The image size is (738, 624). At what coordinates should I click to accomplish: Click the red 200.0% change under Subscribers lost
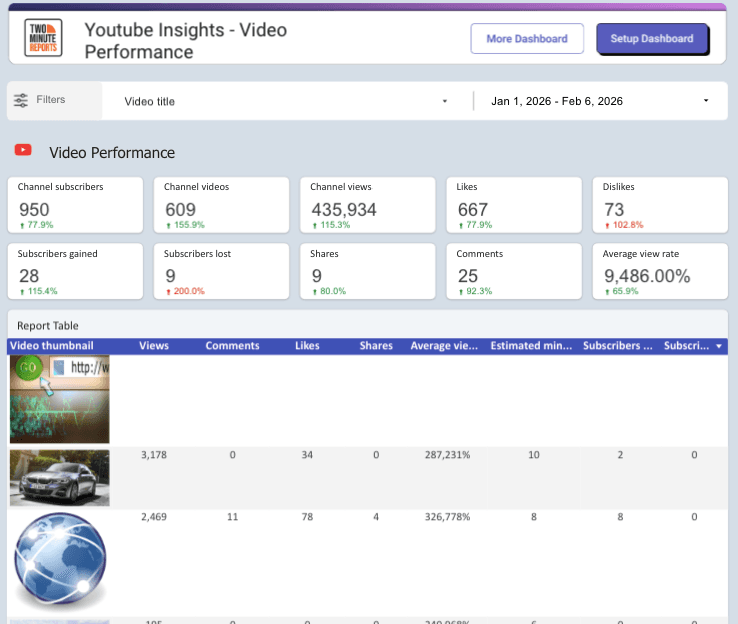click(185, 291)
